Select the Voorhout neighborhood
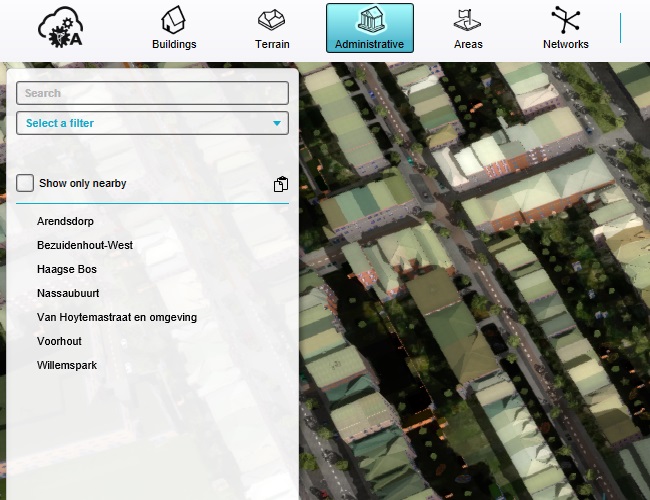Viewport: 650px width, 500px height. coord(59,341)
